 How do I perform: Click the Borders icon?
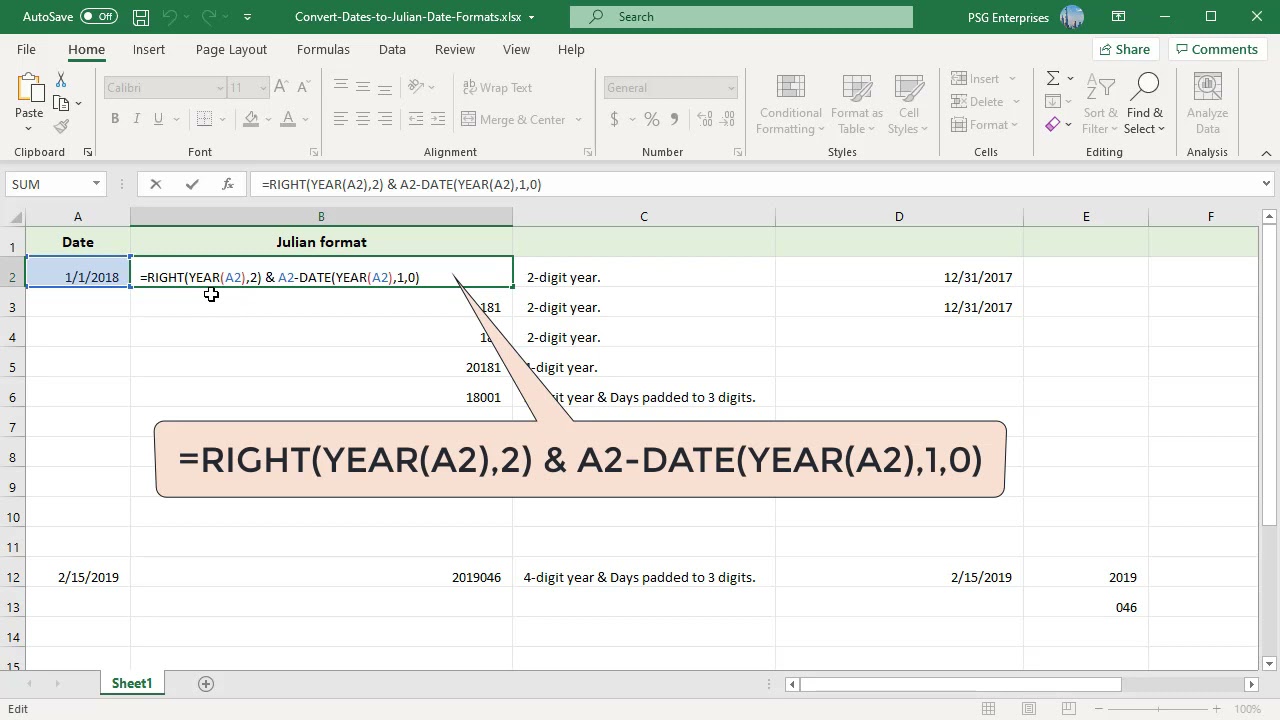(204, 119)
